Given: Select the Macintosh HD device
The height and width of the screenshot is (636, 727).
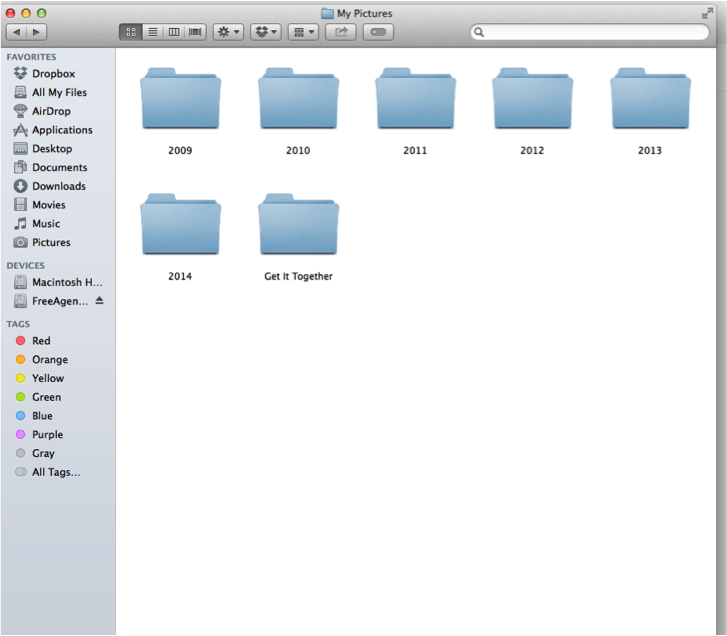Looking at the screenshot, I should (58, 282).
